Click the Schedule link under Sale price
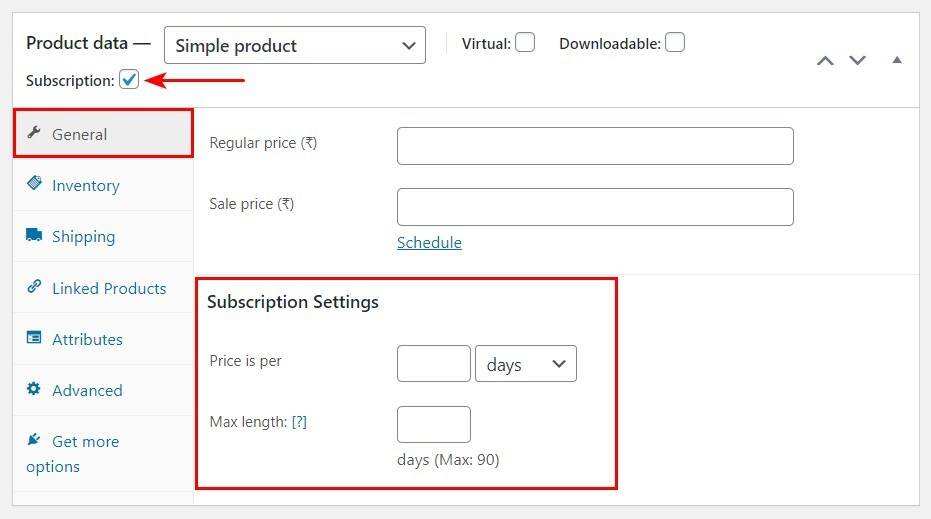931x519 pixels. pyautogui.click(x=429, y=243)
